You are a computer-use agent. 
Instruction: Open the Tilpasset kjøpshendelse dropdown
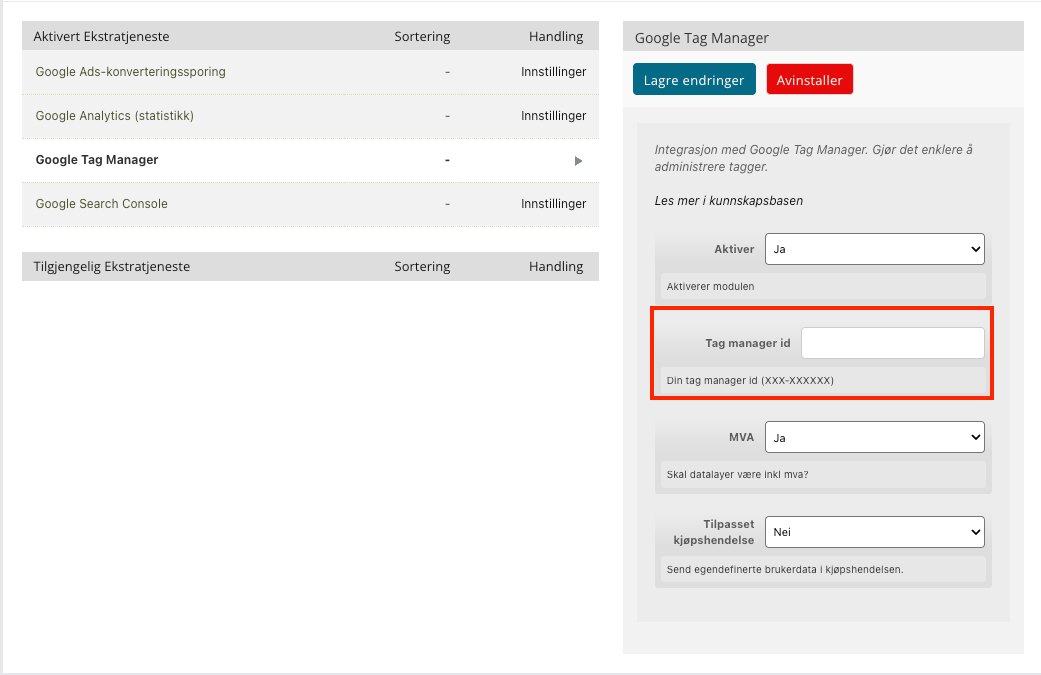coord(874,532)
